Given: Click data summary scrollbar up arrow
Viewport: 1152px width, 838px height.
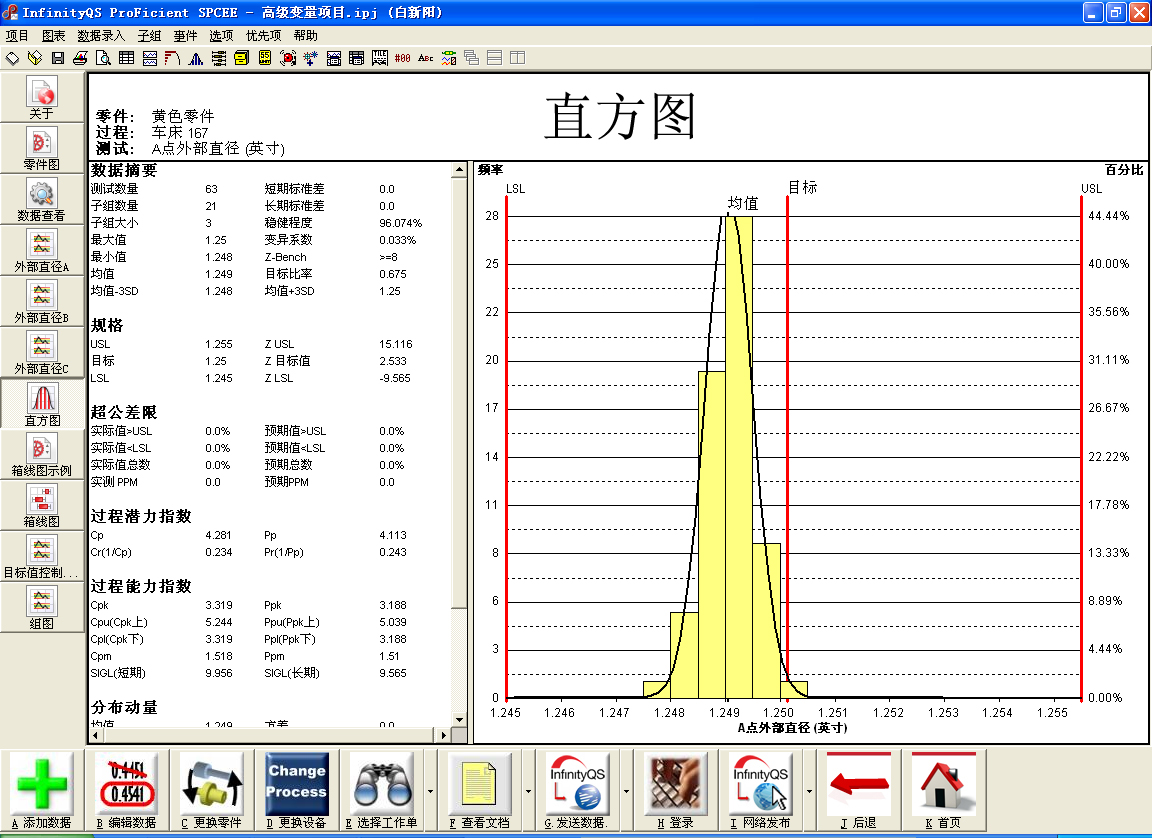Looking at the screenshot, I should coord(459,170).
